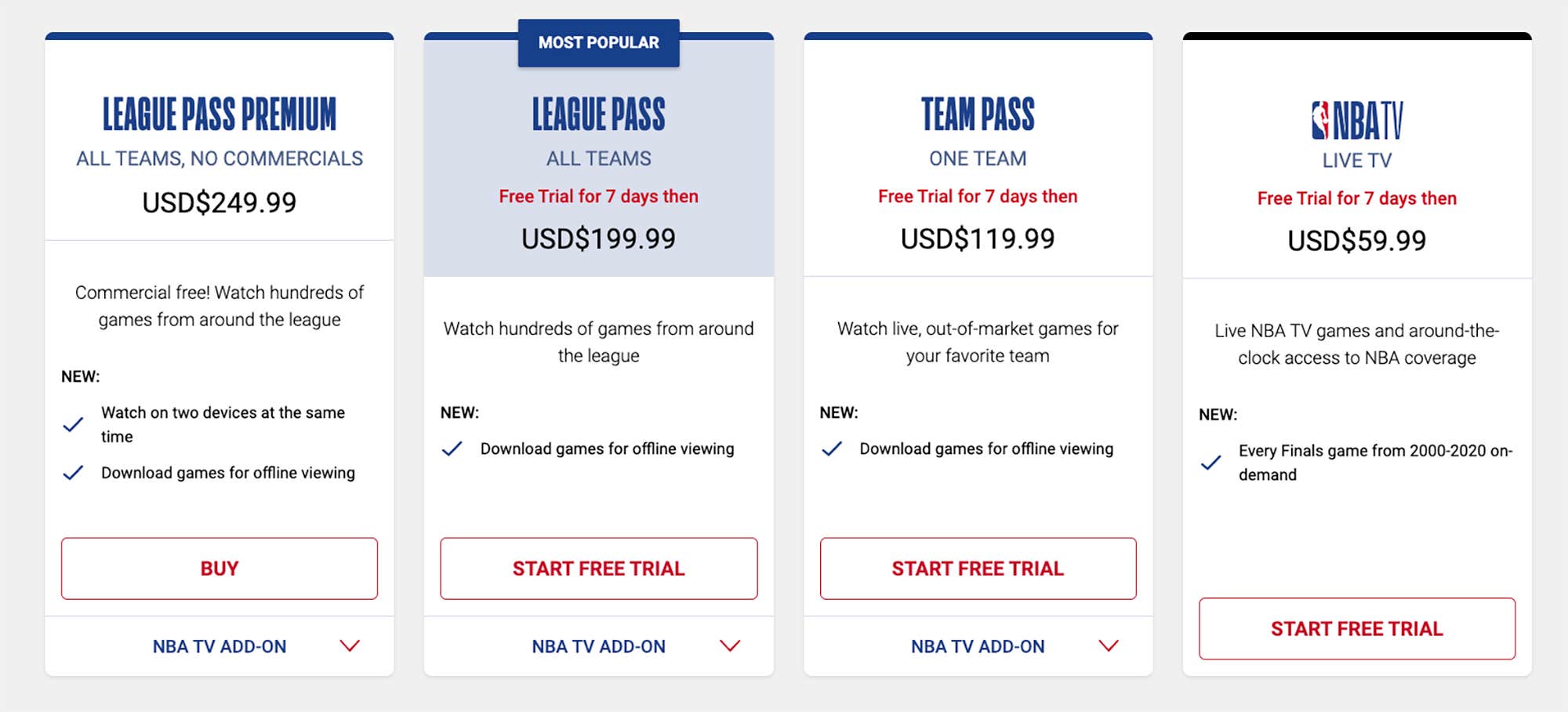This screenshot has height=712, width=1568.
Task: Click checkmark beside League Pass Premium offline viewing
Action: pos(73,473)
